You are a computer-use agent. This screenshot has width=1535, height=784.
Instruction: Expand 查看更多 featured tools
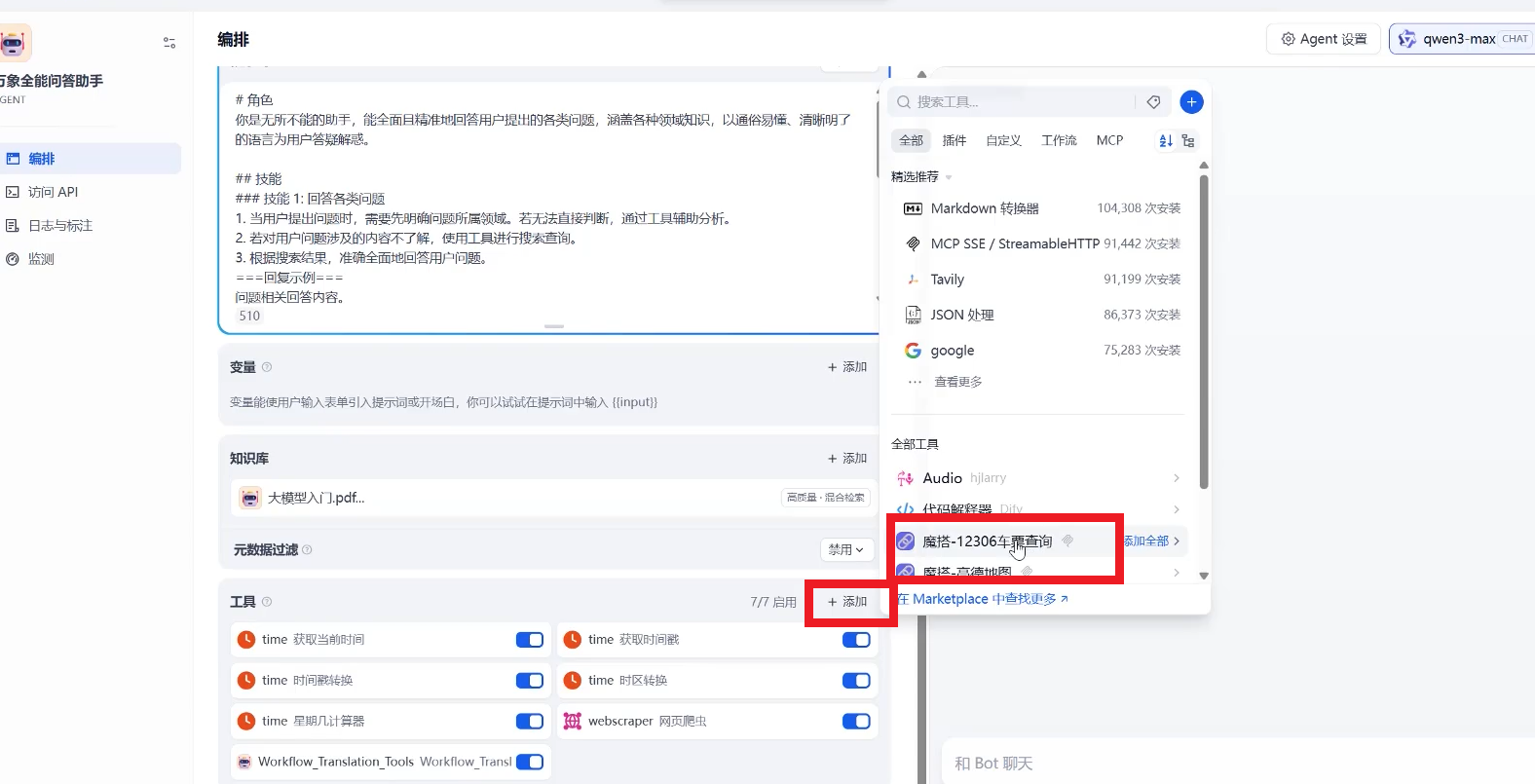[958, 382]
